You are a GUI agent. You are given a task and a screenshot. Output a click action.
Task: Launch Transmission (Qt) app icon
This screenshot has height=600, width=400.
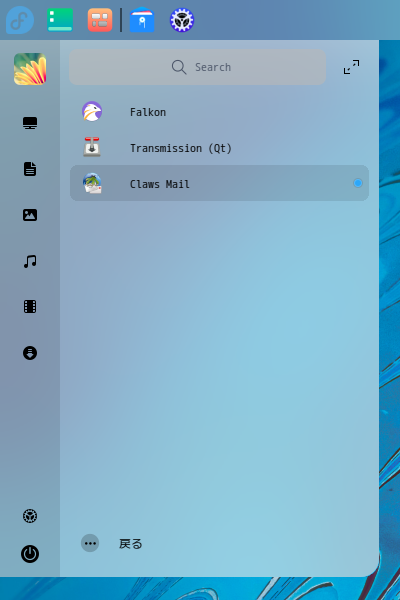(x=92, y=147)
